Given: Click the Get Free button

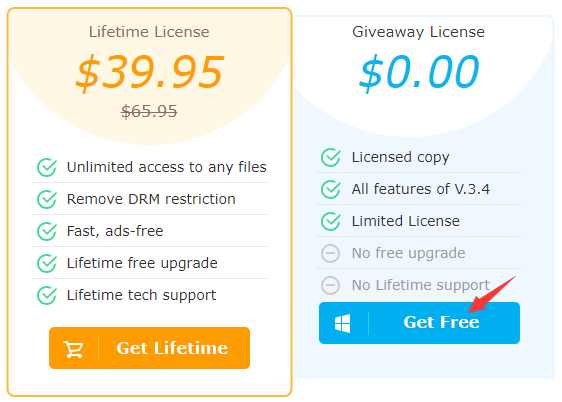Looking at the screenshot, I should [419, 323].
